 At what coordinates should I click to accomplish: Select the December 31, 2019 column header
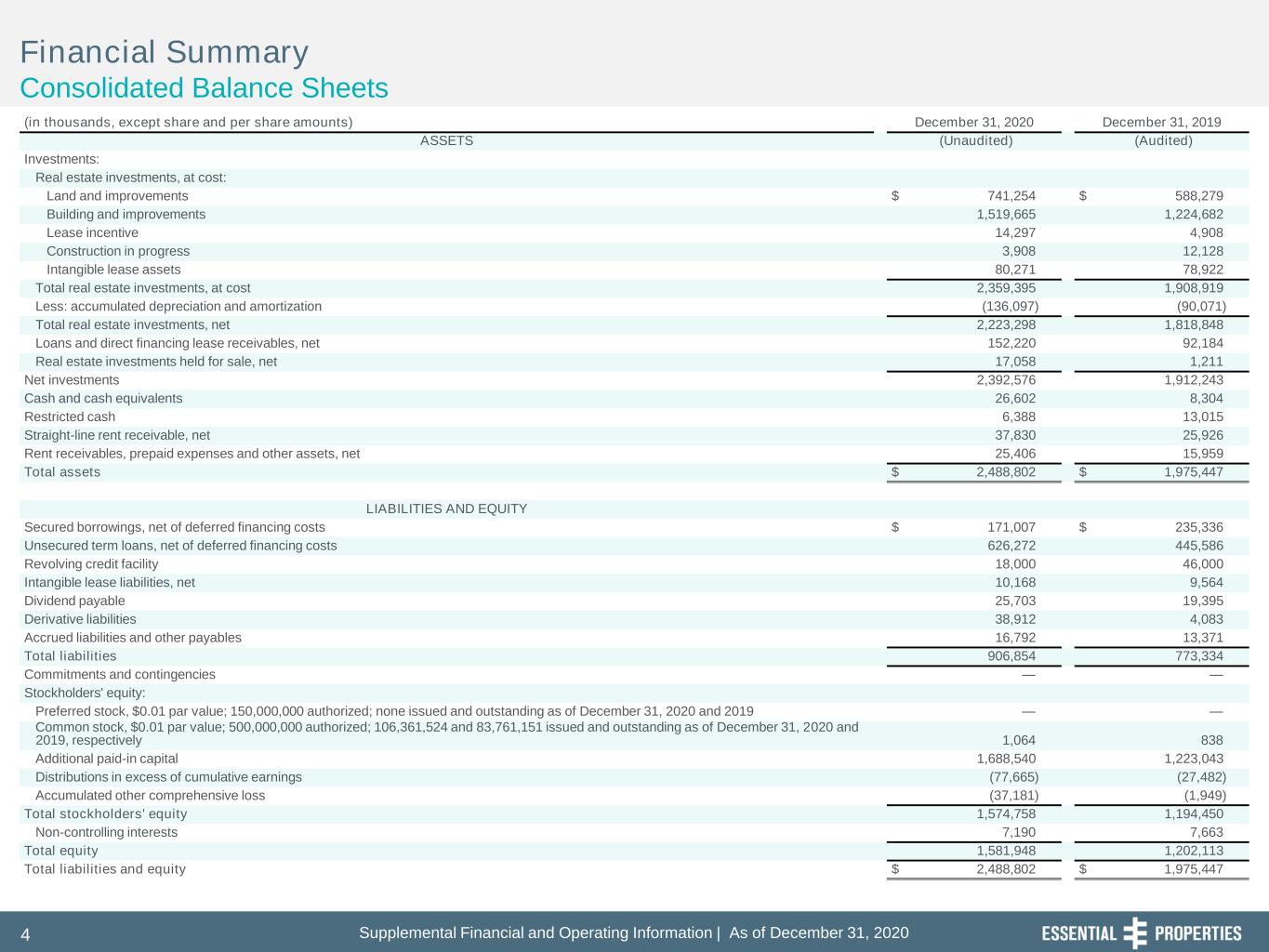tap(1161, 122)
